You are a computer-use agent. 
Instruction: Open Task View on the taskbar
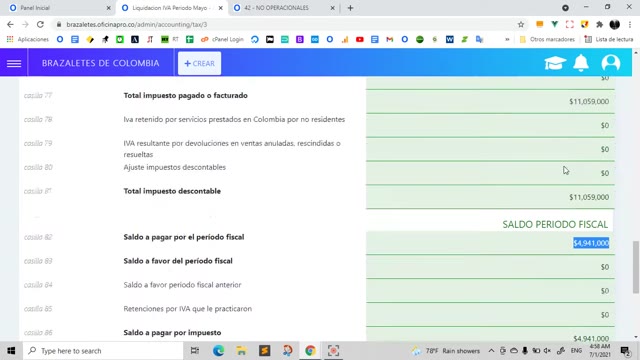tap(195, 351)
